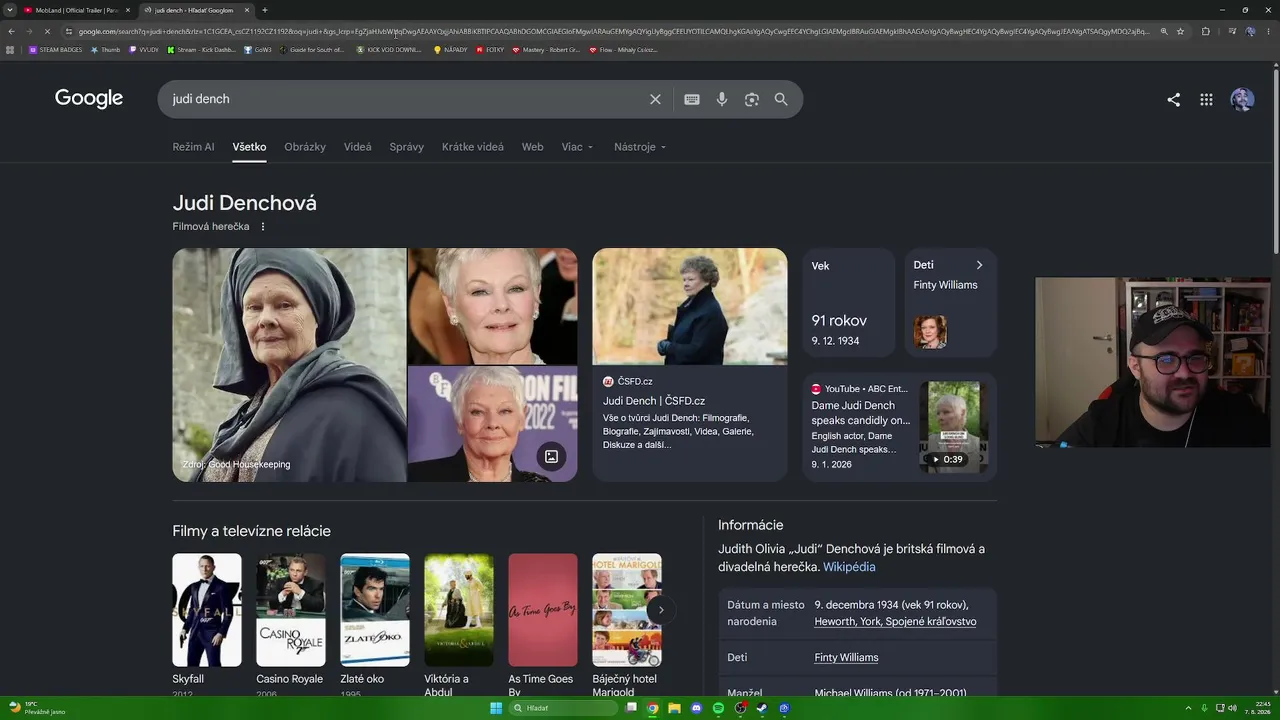Open the Google apps grid
This screenshot has width=1280, height=720.
(1207, 99)
